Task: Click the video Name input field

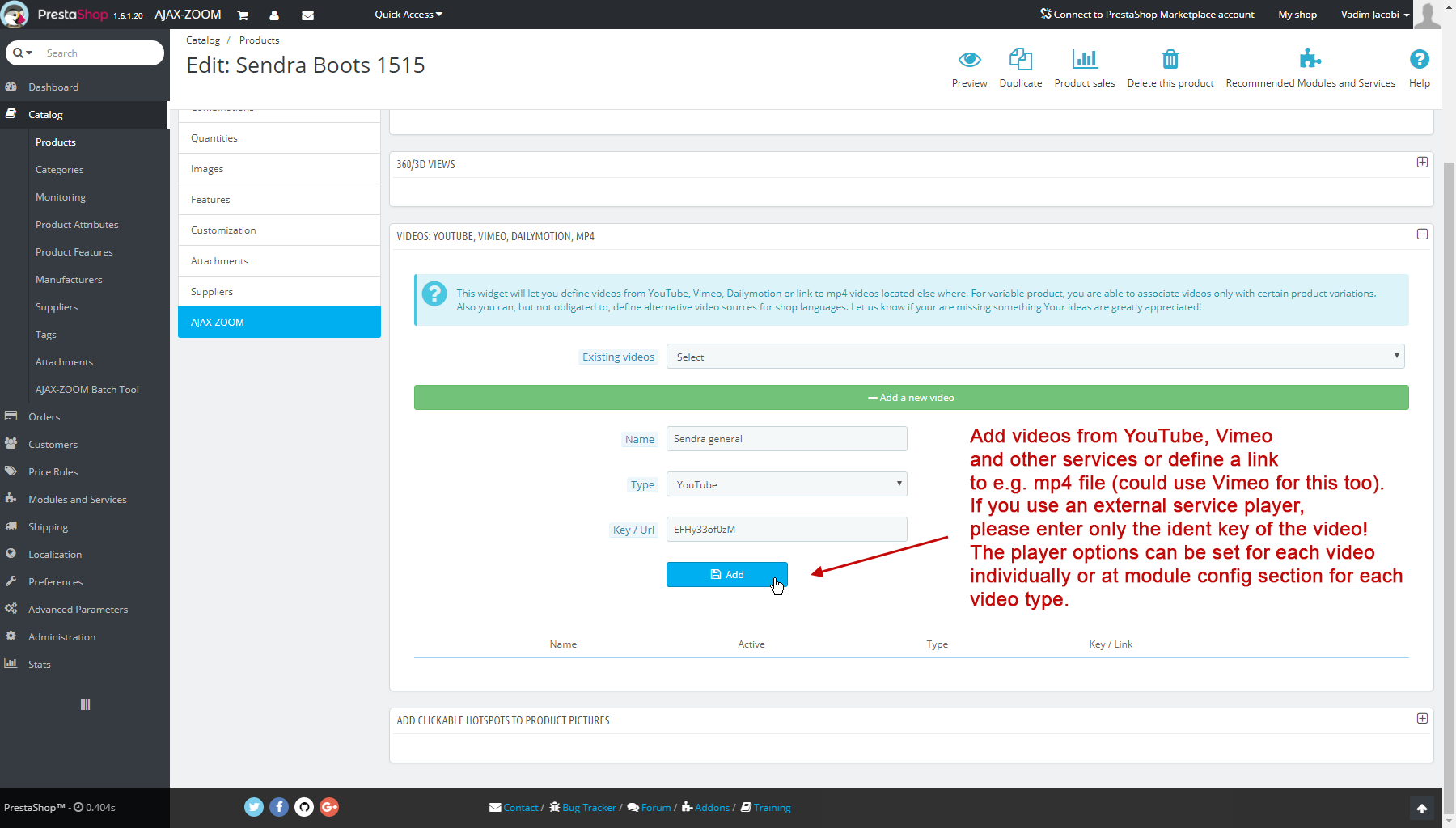Action: click(786, 439)
